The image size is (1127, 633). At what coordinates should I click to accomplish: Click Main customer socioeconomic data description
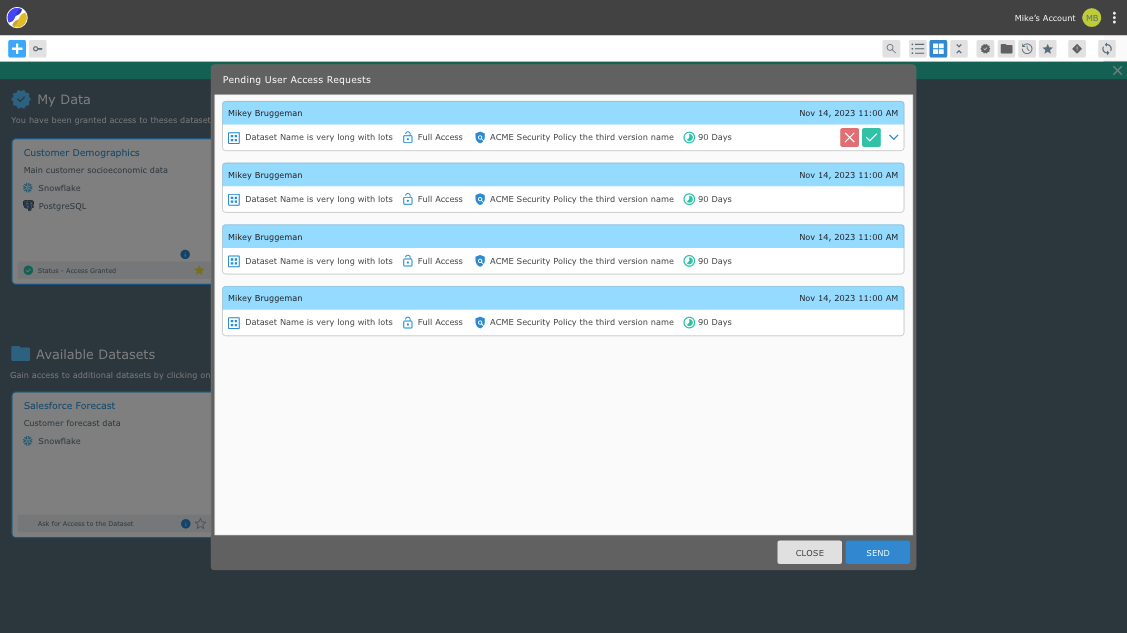click(96, 170)
